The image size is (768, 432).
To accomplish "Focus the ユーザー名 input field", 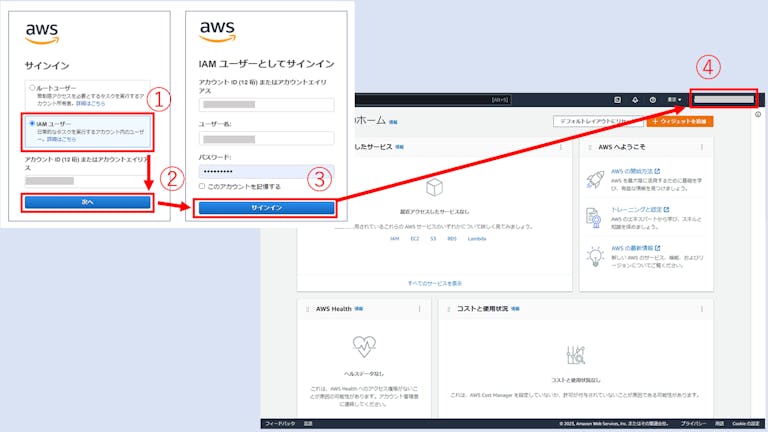I will coord(266,139).
